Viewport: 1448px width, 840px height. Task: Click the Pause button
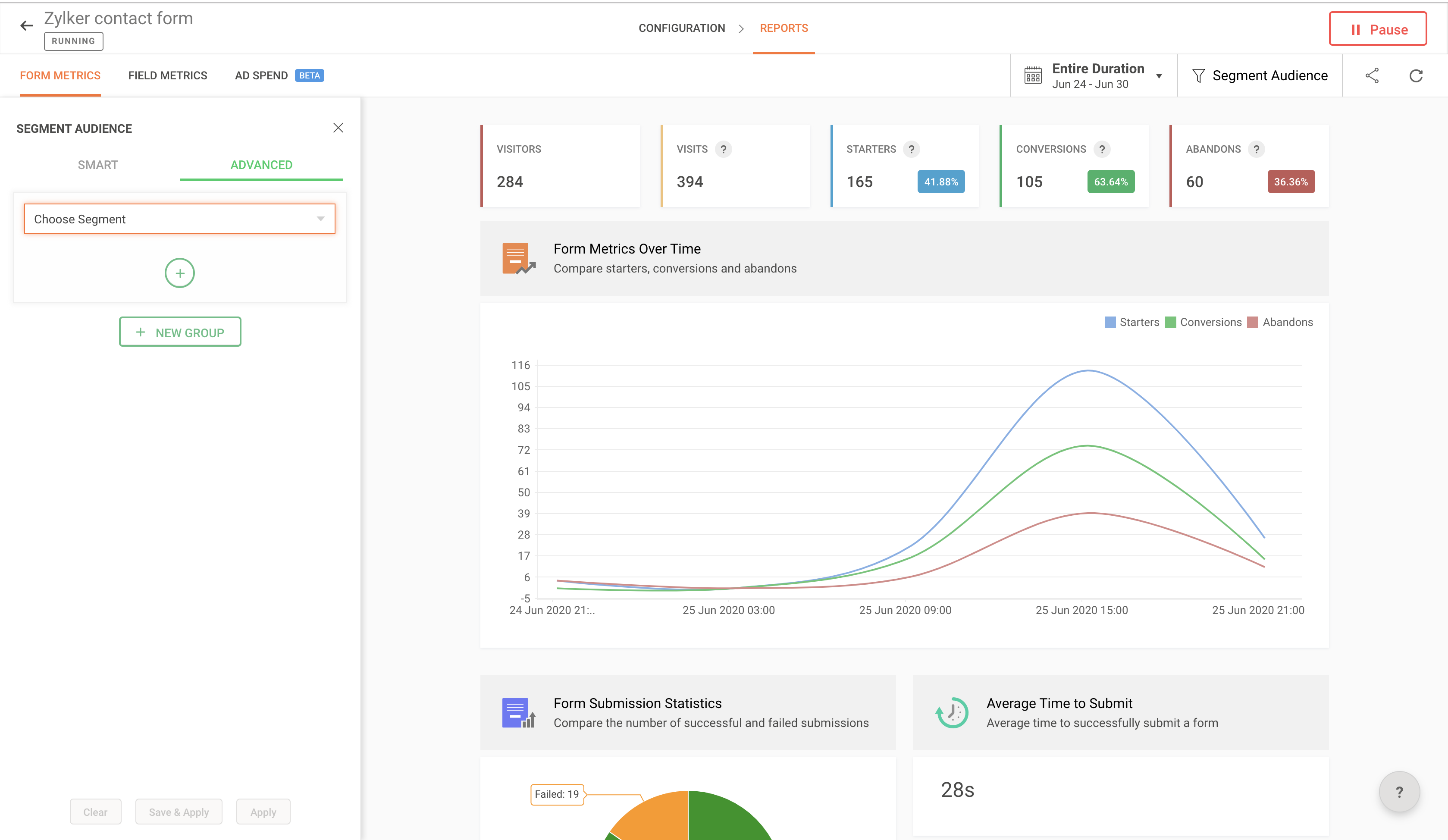[1377, 29]
